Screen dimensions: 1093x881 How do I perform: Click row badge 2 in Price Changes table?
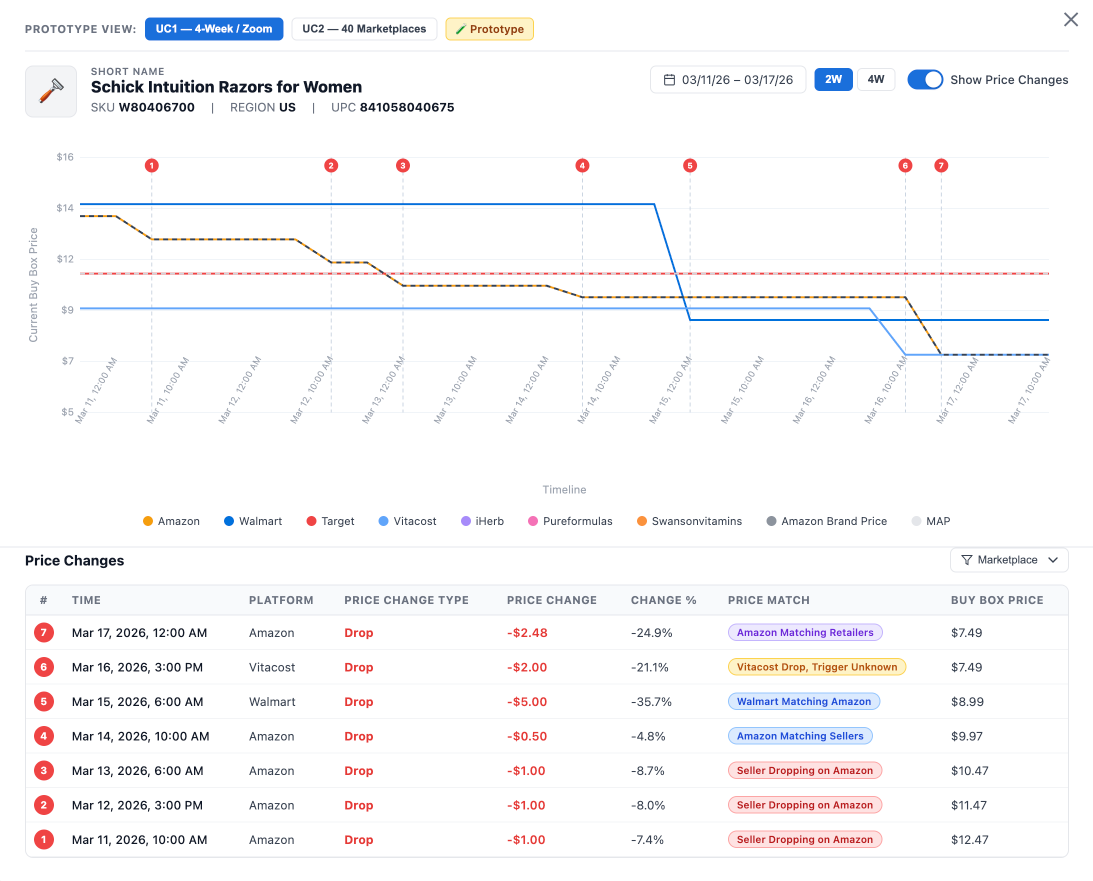pos(43,805)
